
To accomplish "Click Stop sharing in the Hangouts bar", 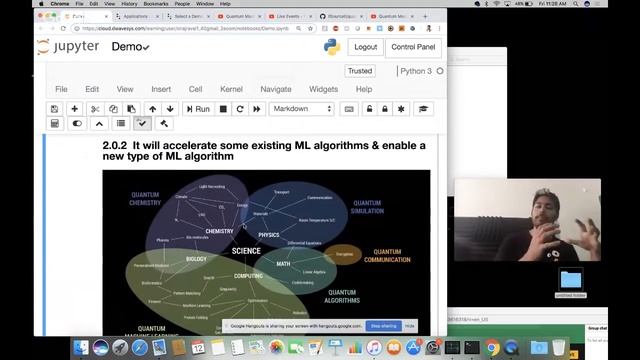I will point(384,326).
